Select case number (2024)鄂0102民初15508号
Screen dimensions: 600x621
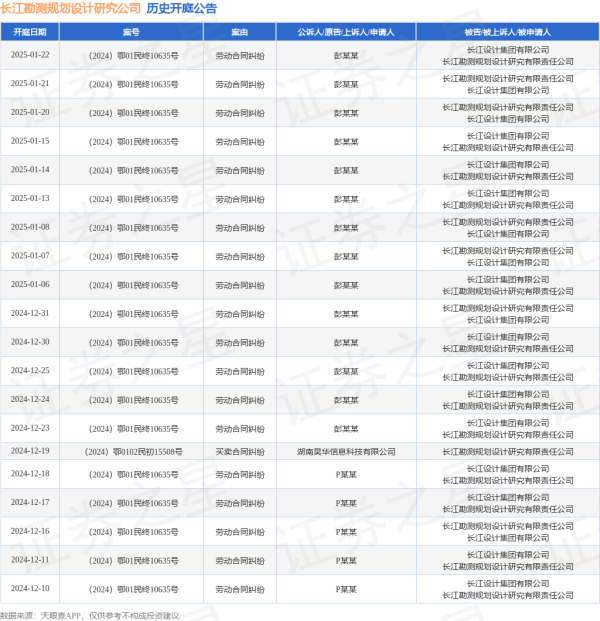pyautogui.click(x=133, y=451)
